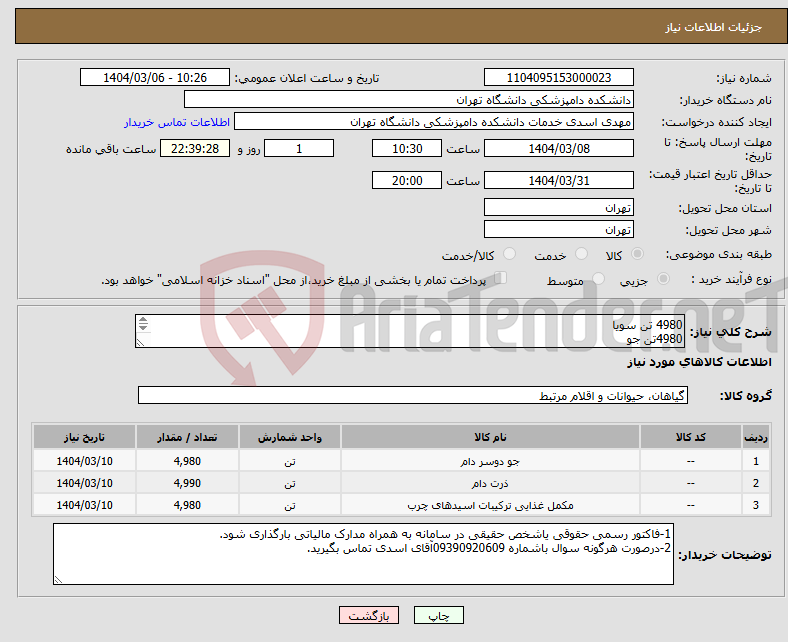Click the resize grip of توضیحات خریدار box
This screenshot has height=642, width=788.
[58, 579]
